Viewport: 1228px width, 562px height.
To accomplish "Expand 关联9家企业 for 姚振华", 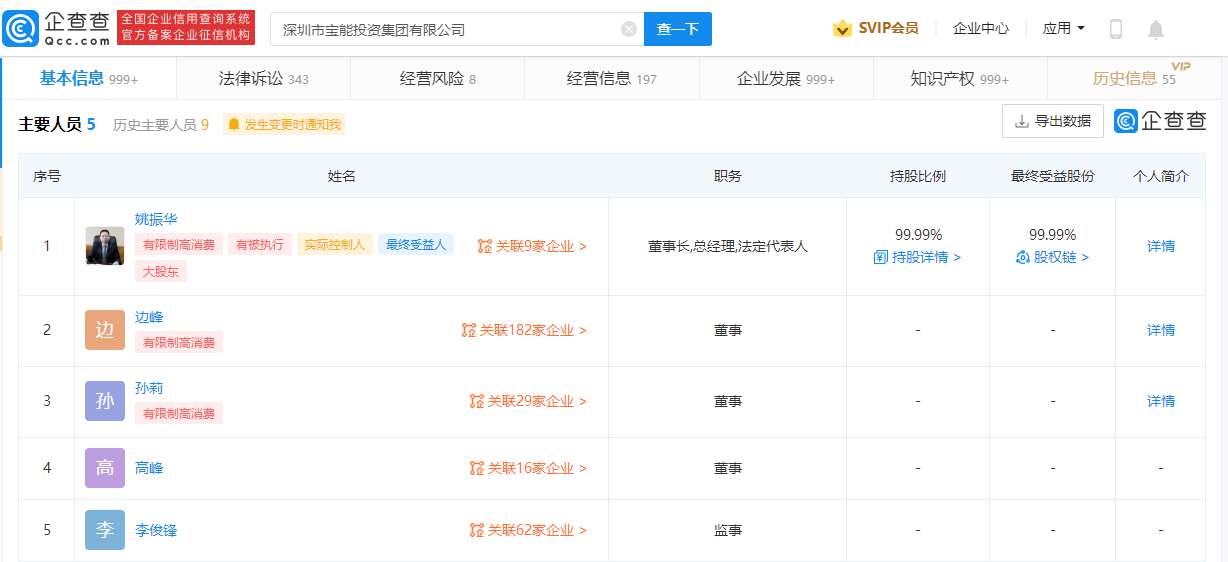I will 532,246.
